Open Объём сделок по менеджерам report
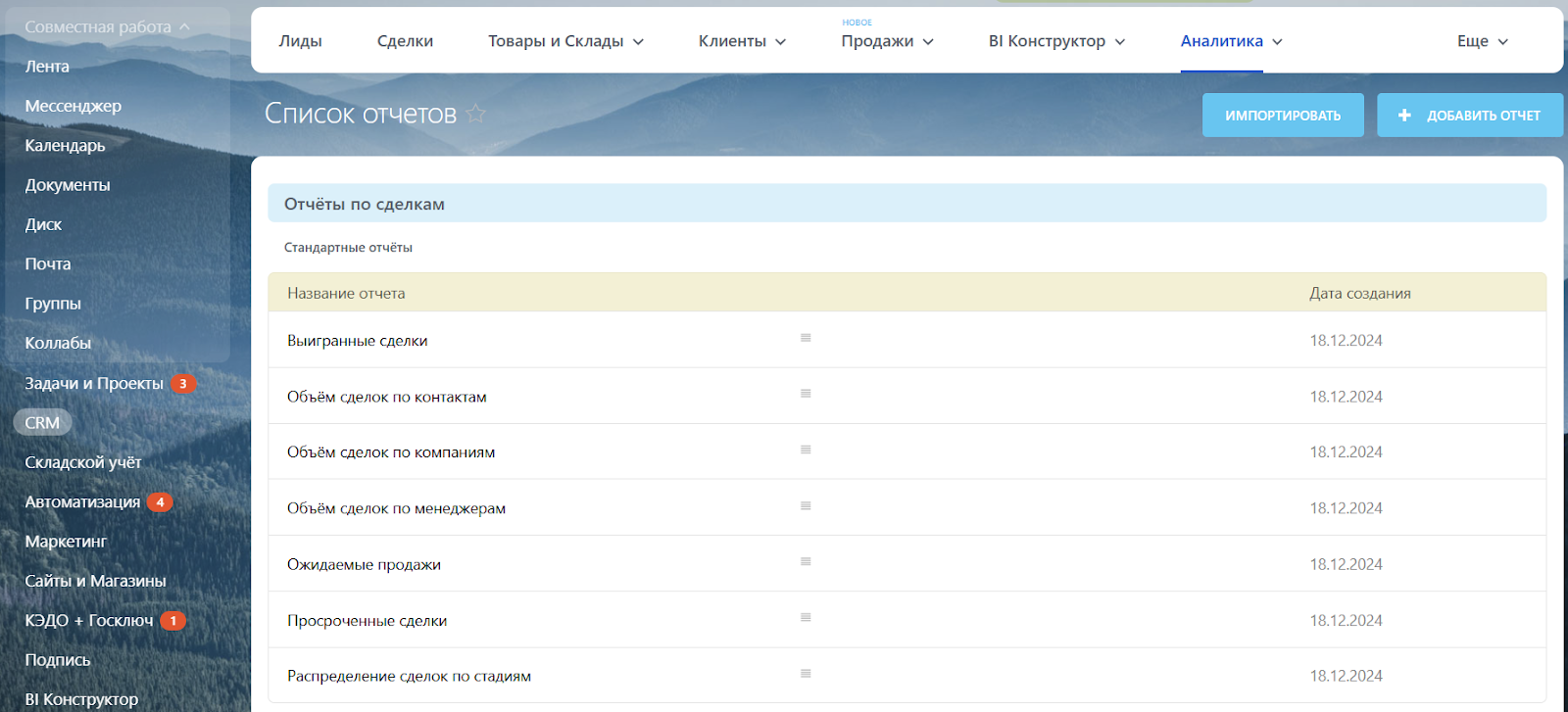The width and height of the screenshot is (1568, 712). [396, 508]
